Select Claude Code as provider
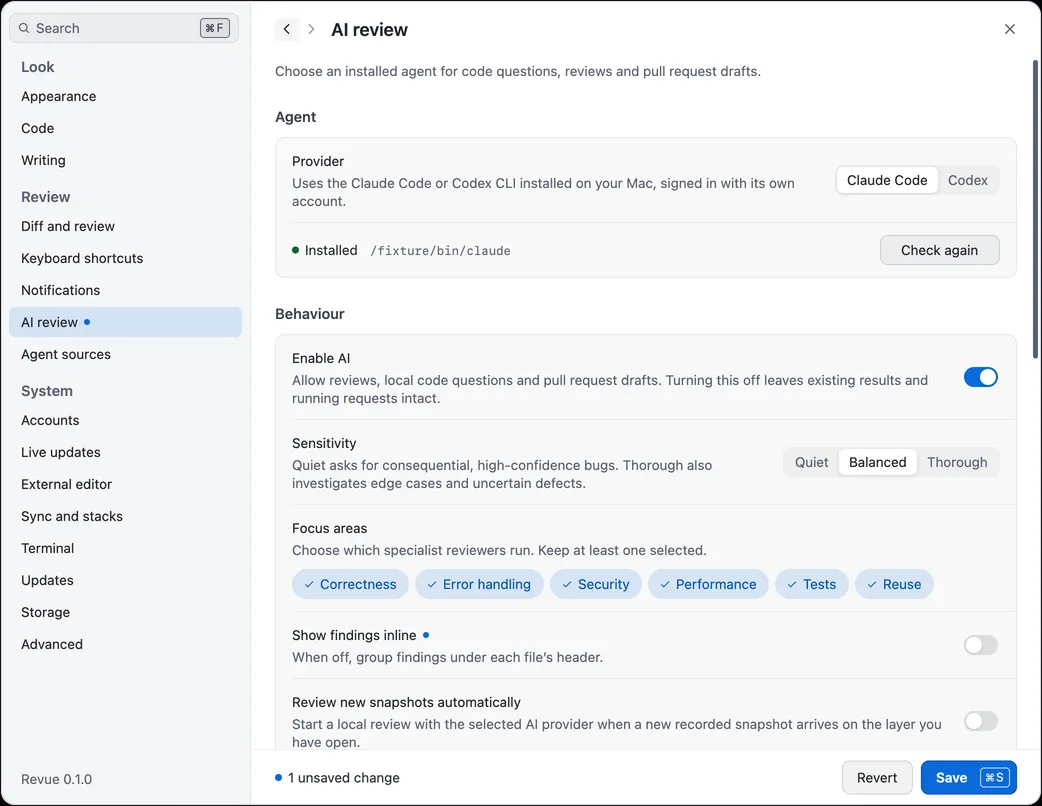The image size is (1042, 806). 886,180
